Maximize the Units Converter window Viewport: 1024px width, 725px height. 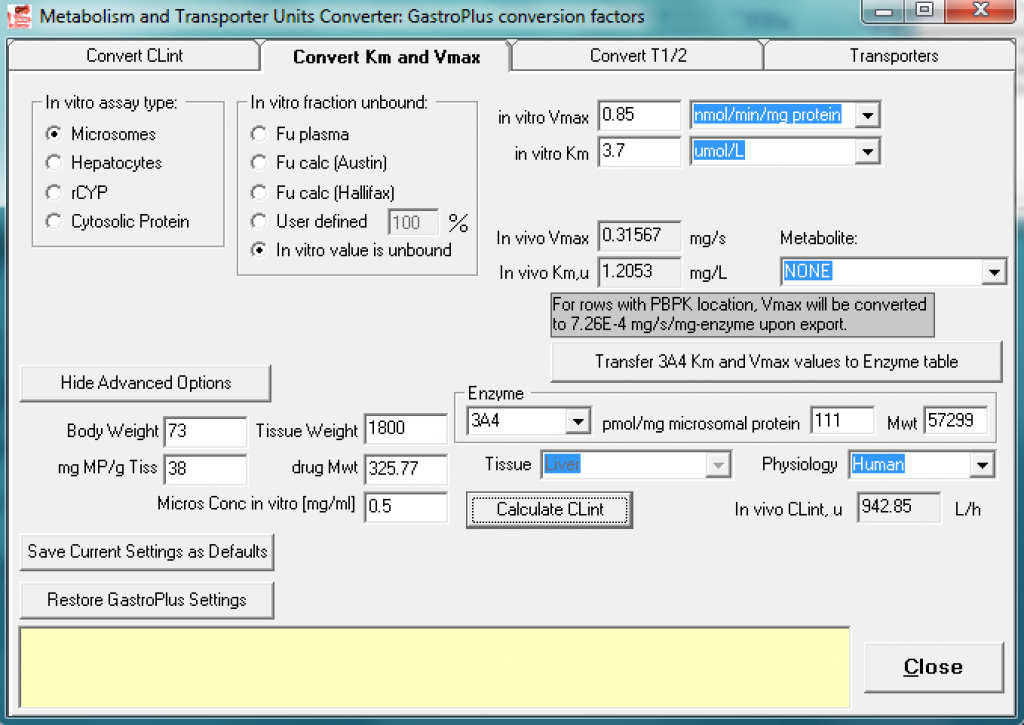pyautogui.click(x=924, y=11)
